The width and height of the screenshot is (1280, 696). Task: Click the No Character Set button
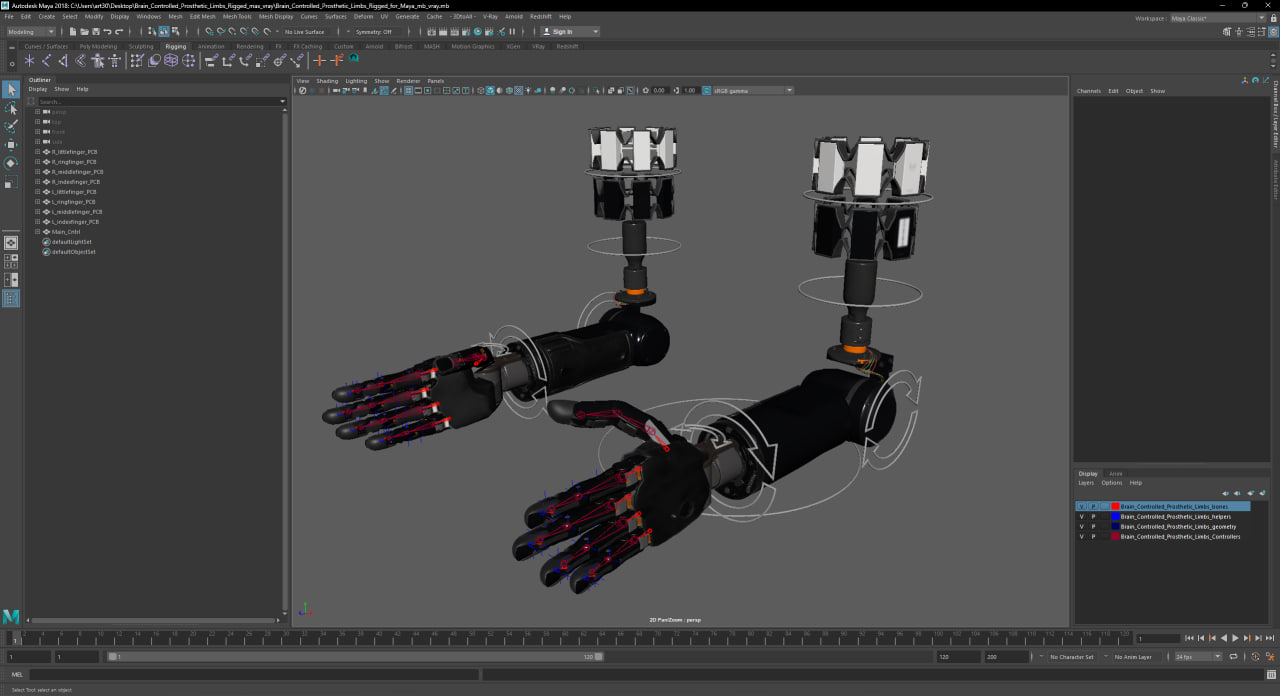tap(1072, 657)
